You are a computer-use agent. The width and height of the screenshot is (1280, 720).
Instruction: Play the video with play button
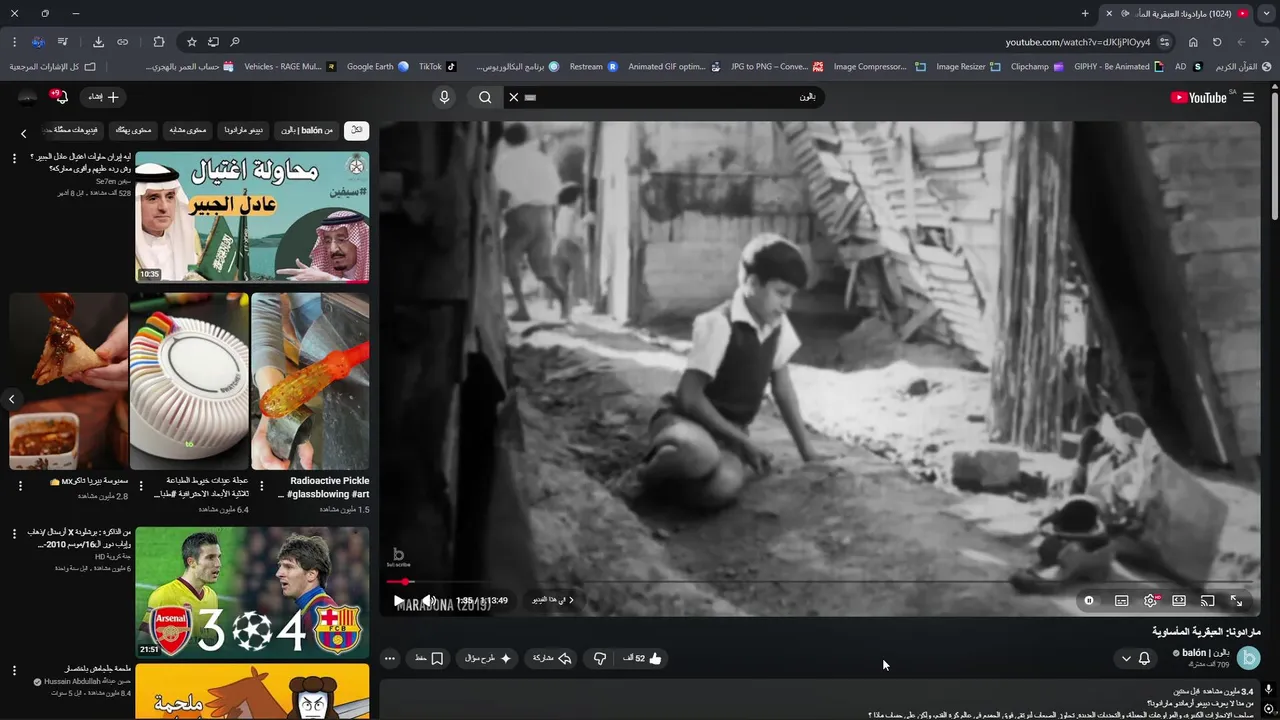point(399,601)
